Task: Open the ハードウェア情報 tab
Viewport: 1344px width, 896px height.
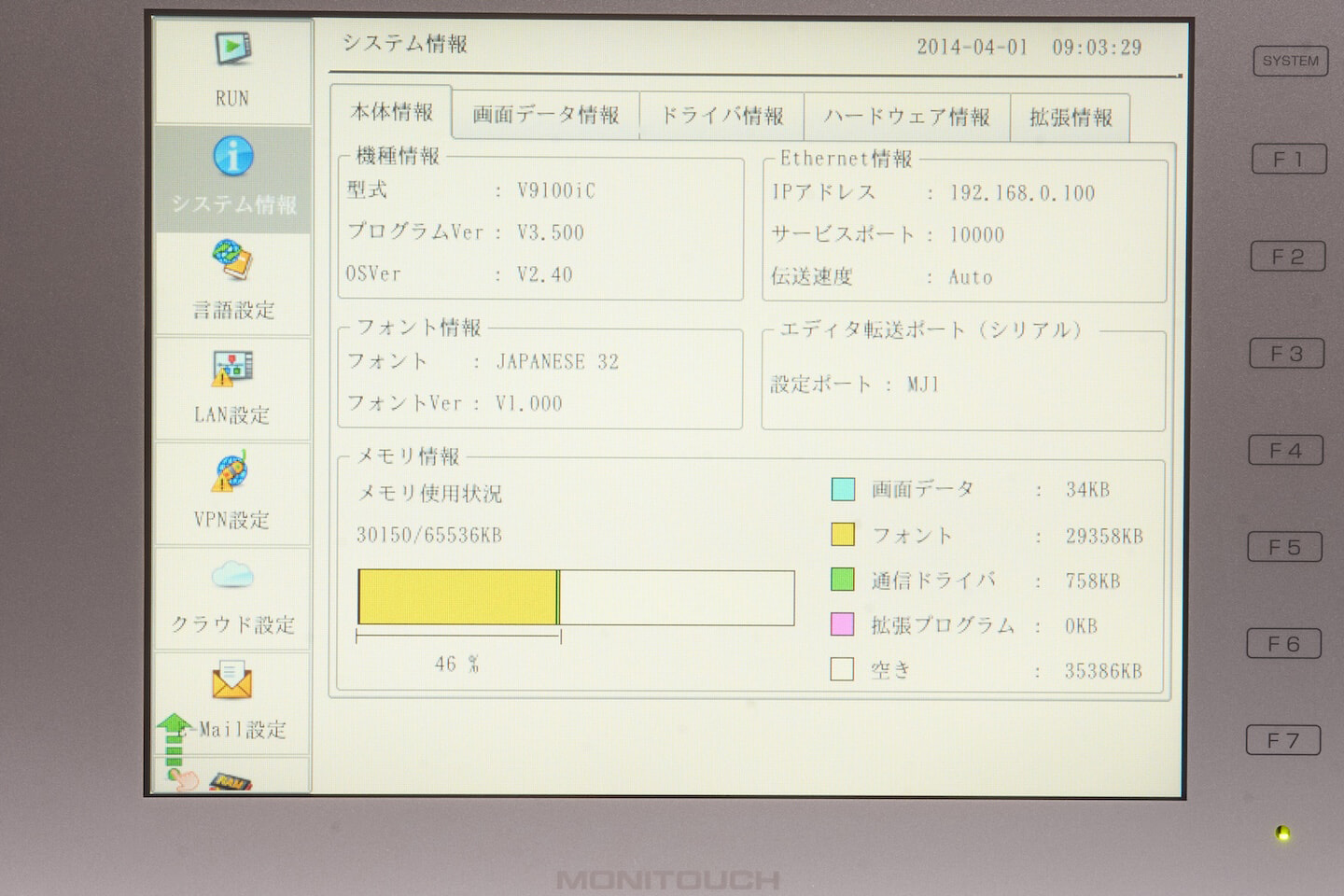Action: [x=906, y=118]
